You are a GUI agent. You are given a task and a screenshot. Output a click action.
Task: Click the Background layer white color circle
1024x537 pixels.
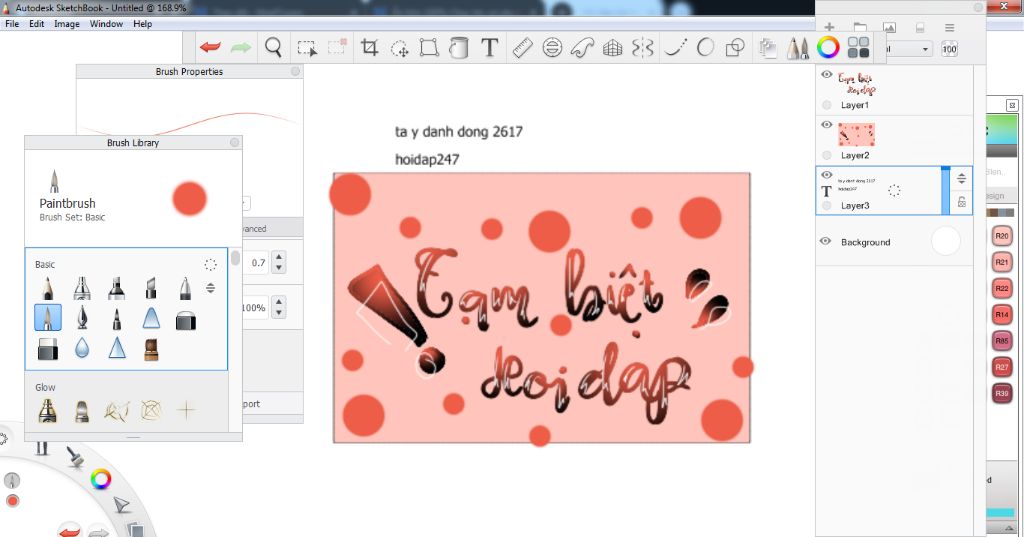tap(946, 241)
